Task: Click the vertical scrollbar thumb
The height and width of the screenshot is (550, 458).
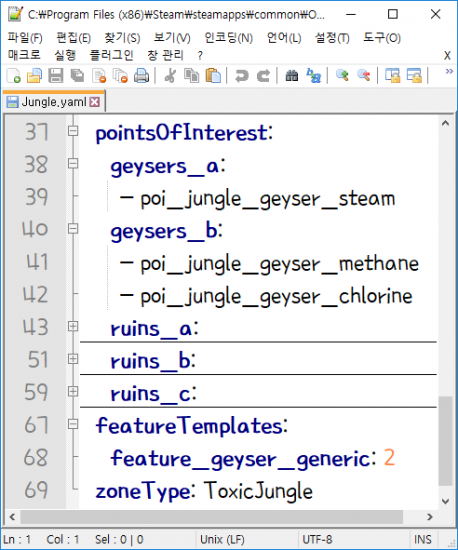Action: pyautogui.click(x=445, y=441)
